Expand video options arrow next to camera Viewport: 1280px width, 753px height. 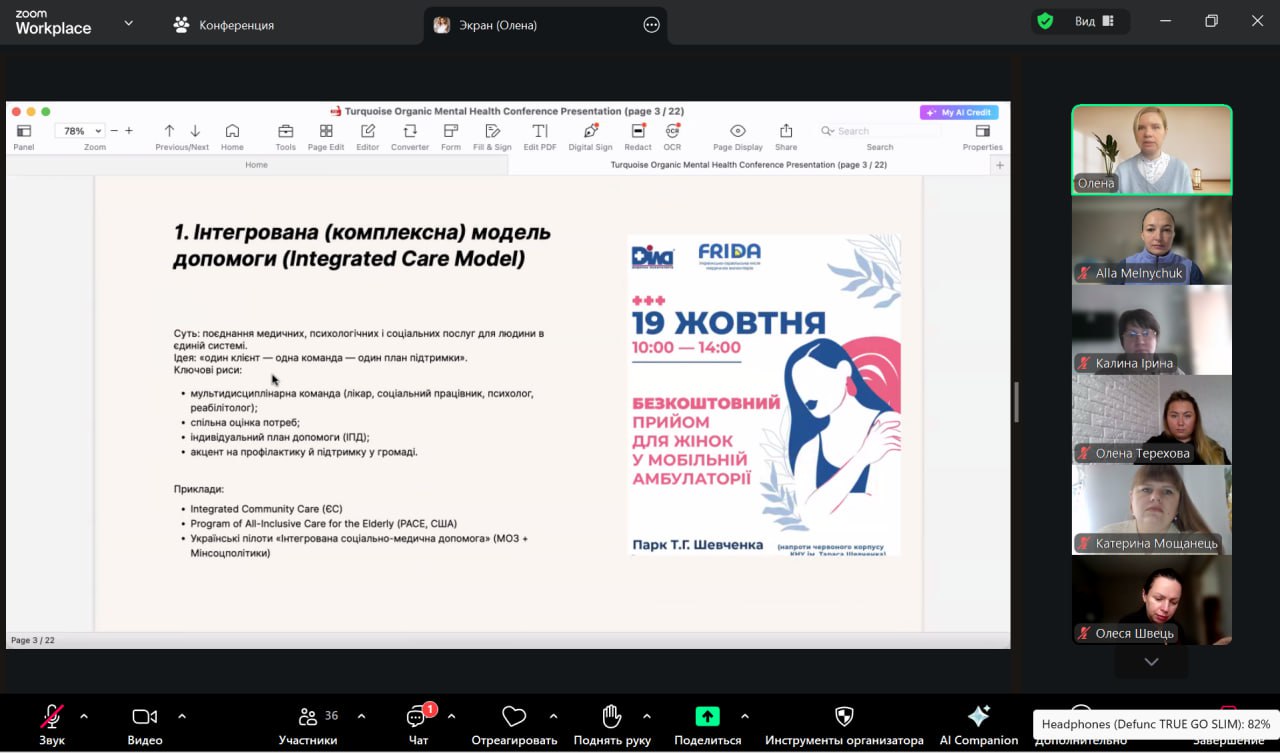pos(182,716)
